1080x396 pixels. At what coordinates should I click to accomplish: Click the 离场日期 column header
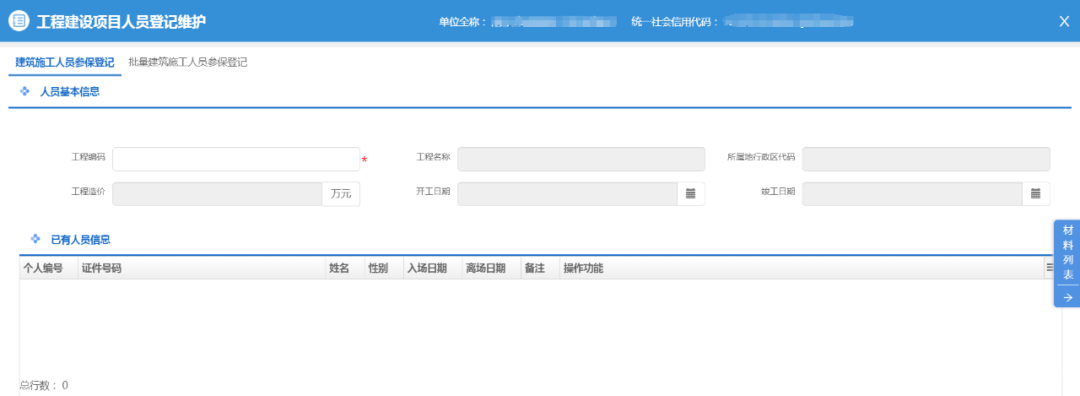coord(486,268)
